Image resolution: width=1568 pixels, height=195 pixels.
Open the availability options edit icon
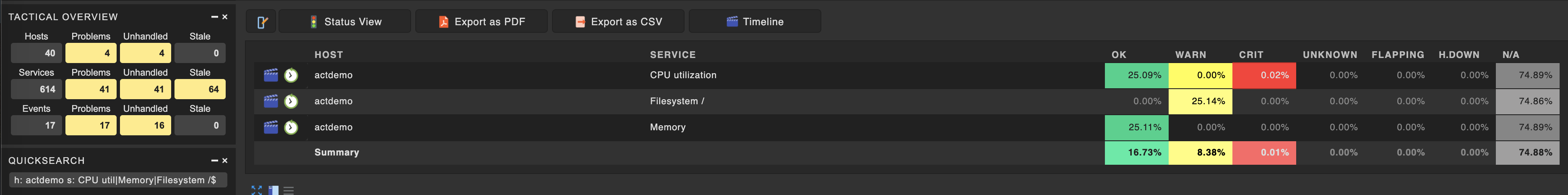pyautogui.click(x=262, y=22)
